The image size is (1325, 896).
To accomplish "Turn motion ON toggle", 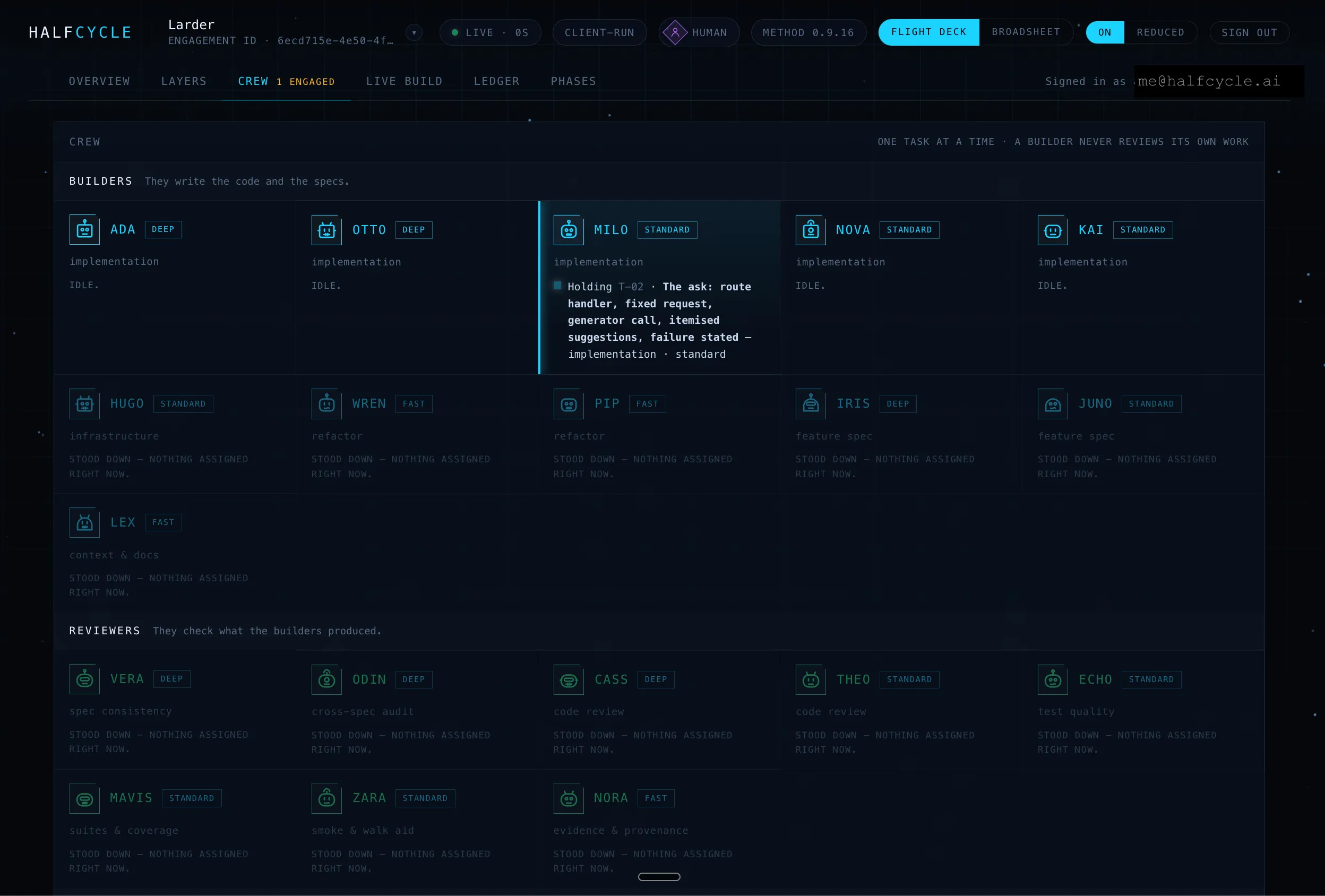I will 1105,32.
